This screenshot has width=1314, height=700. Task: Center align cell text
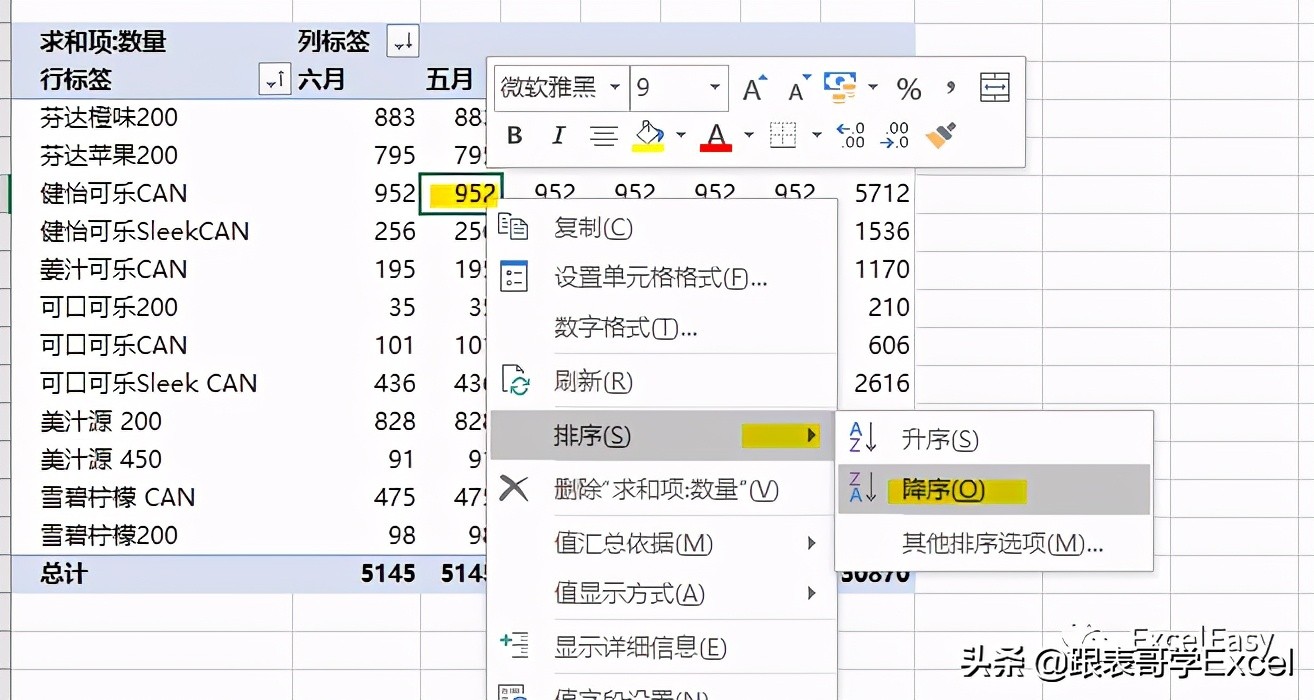tap(603, 135)
